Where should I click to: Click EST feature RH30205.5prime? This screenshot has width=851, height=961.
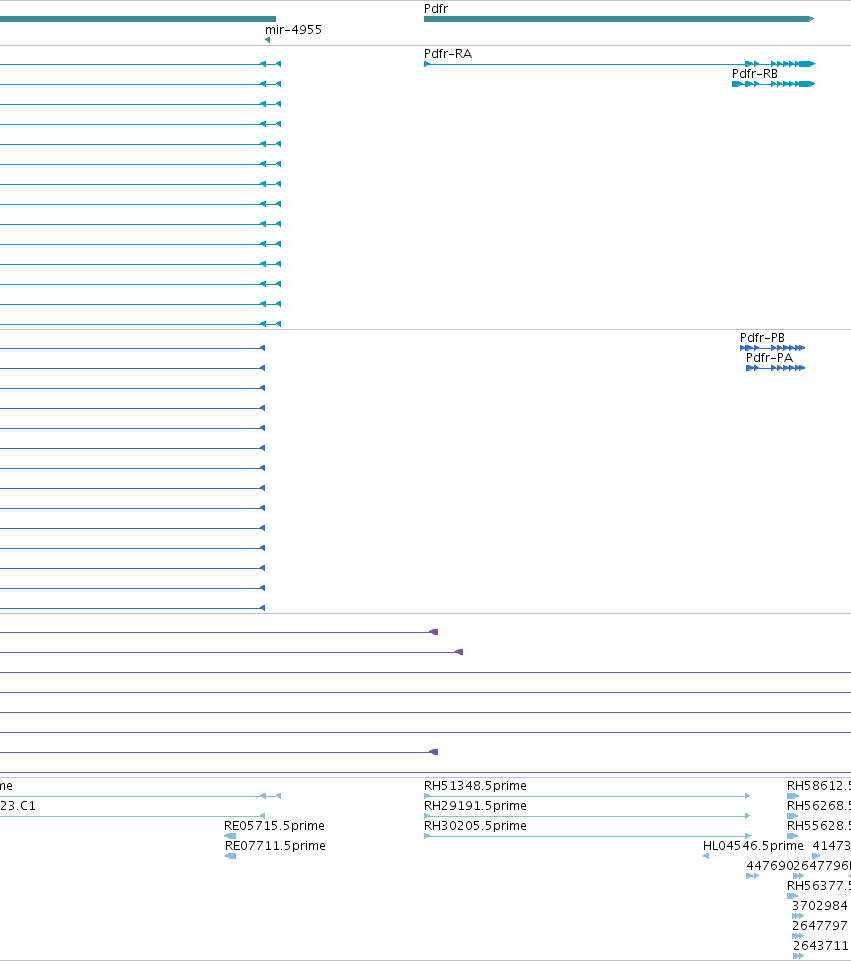pyautogui.click(x=475, y=826)
